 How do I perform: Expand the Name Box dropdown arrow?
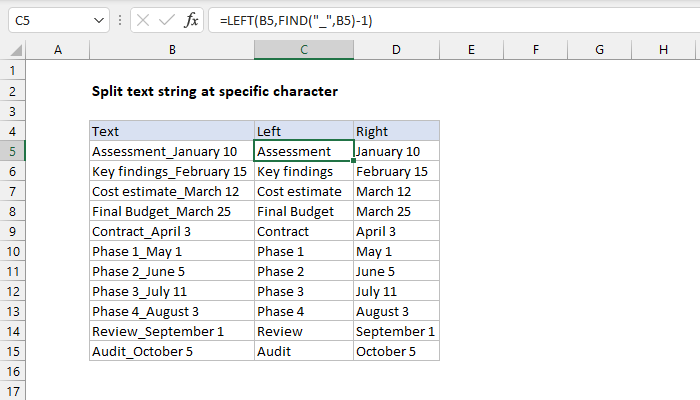(96, 19)
